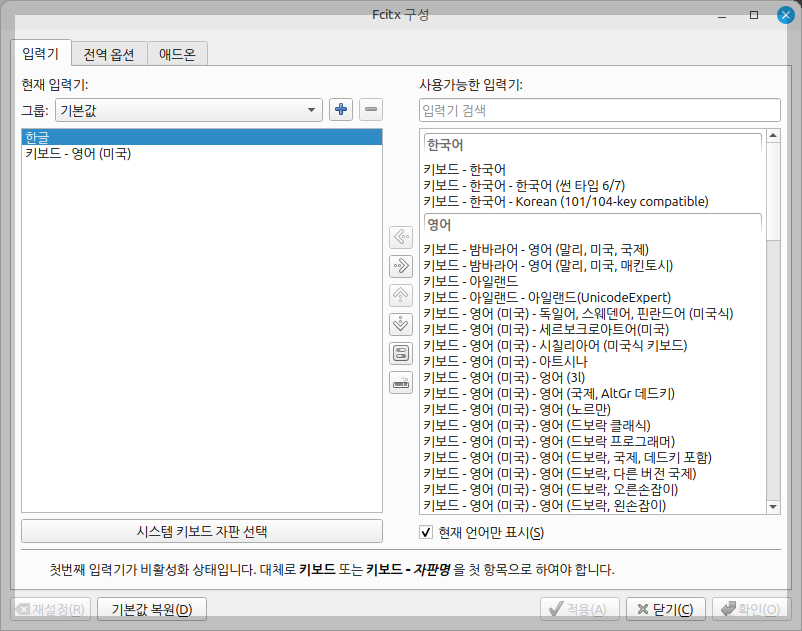Screen dimensions: 802x631
Task: Move the selected input method down
Action: click(x=401, y=324)
